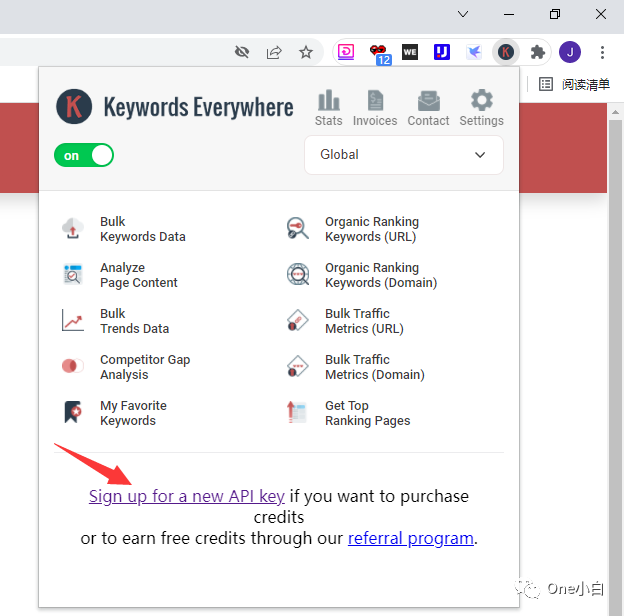Click the Keywords Everywhere extension icon in toolbar

point(505,52)
